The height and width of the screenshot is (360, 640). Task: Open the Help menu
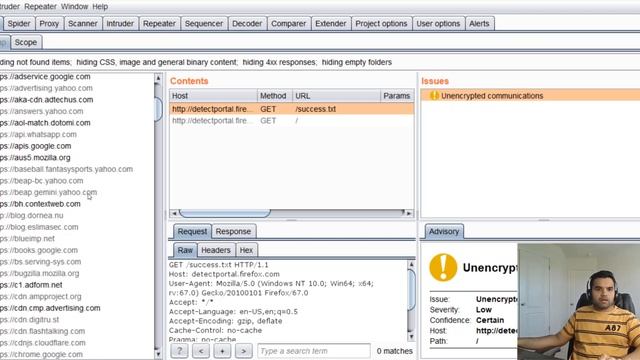tap(100, 7)
